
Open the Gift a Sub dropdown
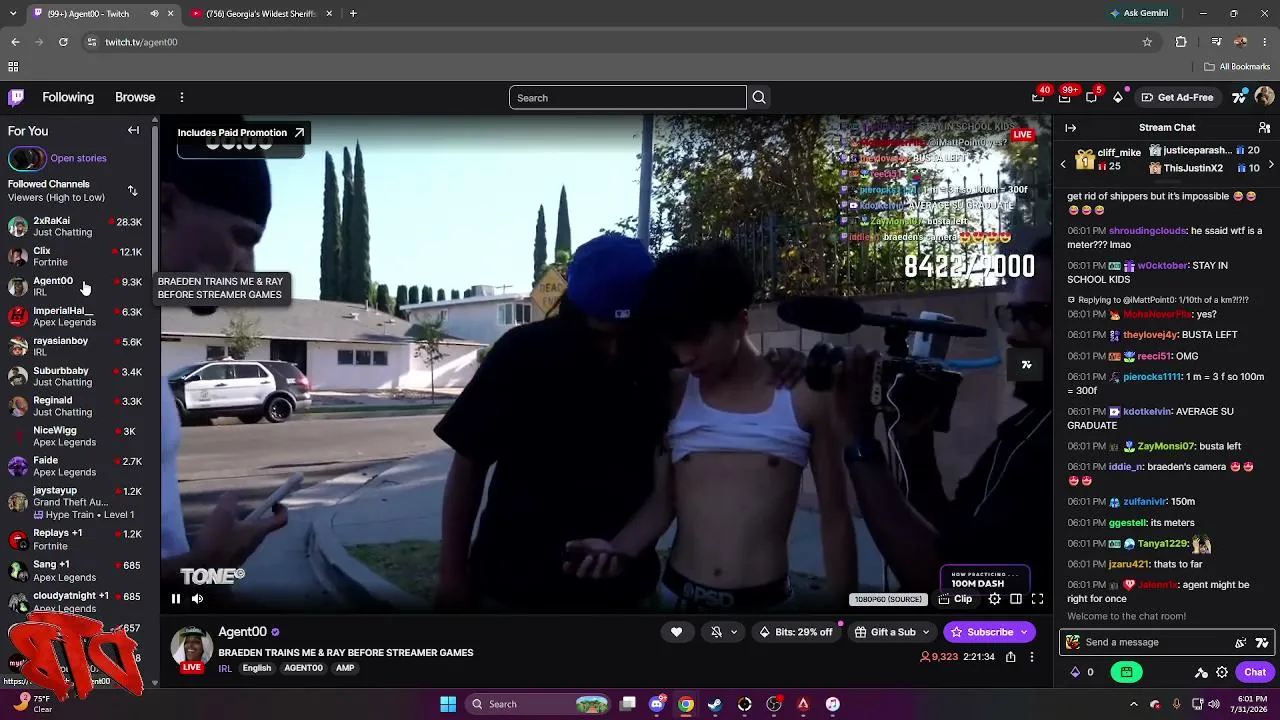[892, 632]
